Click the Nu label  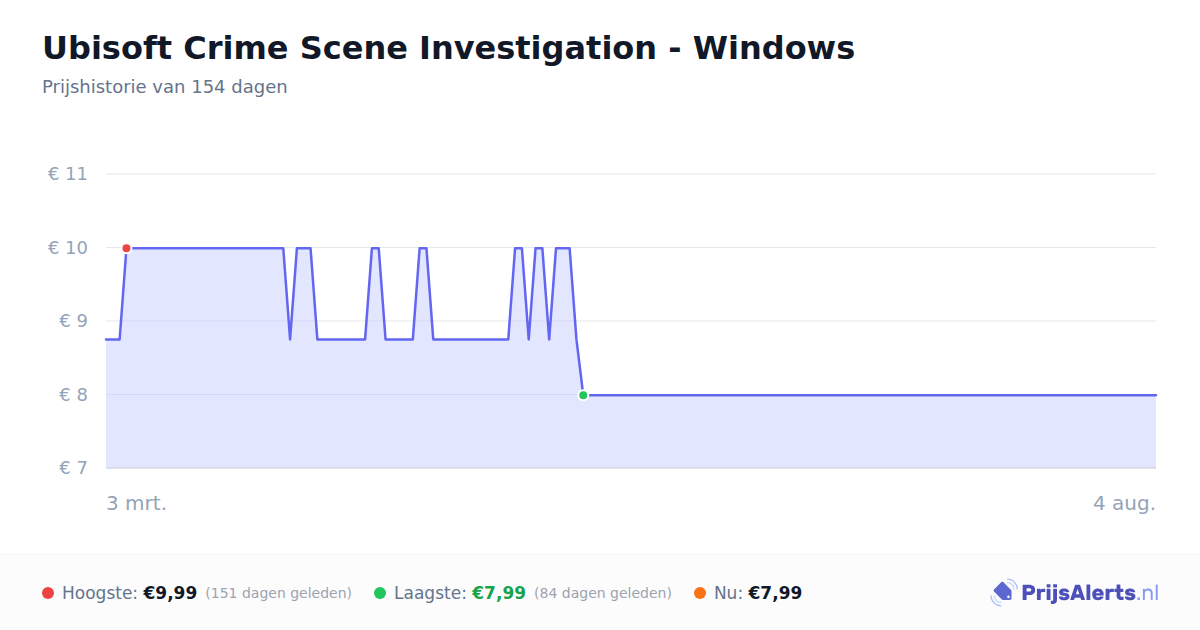[x=729, y=593]
